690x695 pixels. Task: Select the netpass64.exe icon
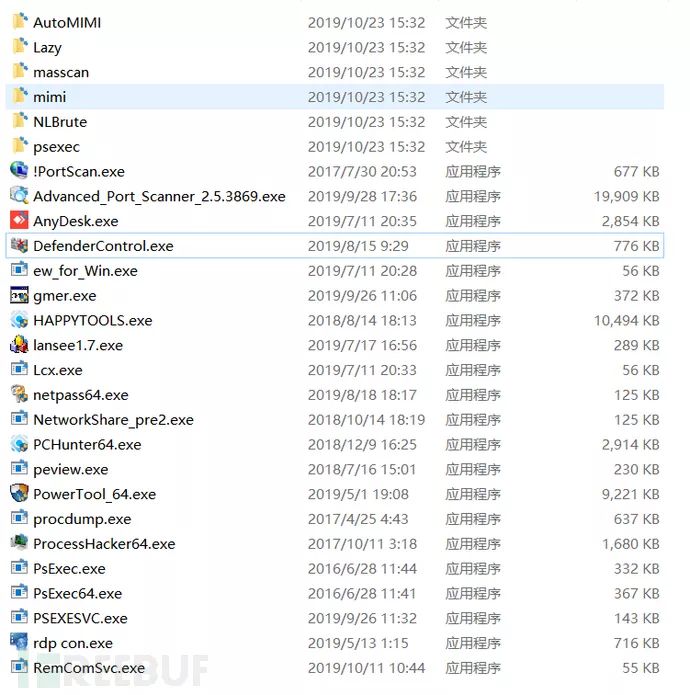coord(19,394)
